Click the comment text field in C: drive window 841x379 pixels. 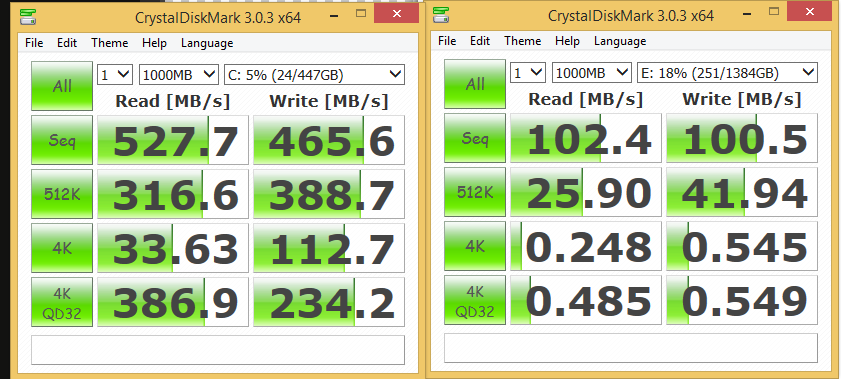click(x=218, y=350)
